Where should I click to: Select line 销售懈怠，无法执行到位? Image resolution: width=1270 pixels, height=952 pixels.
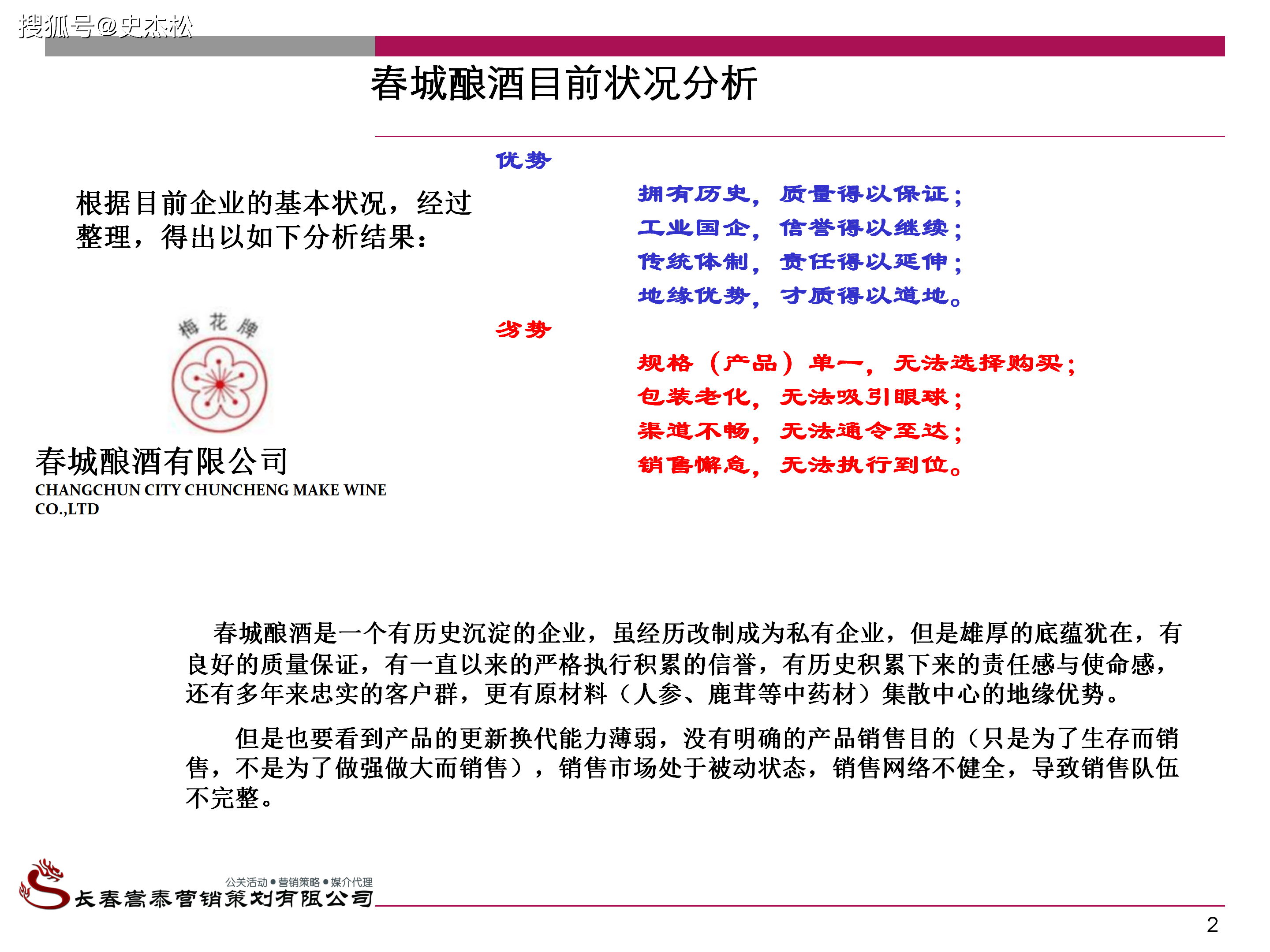point(800,465)
